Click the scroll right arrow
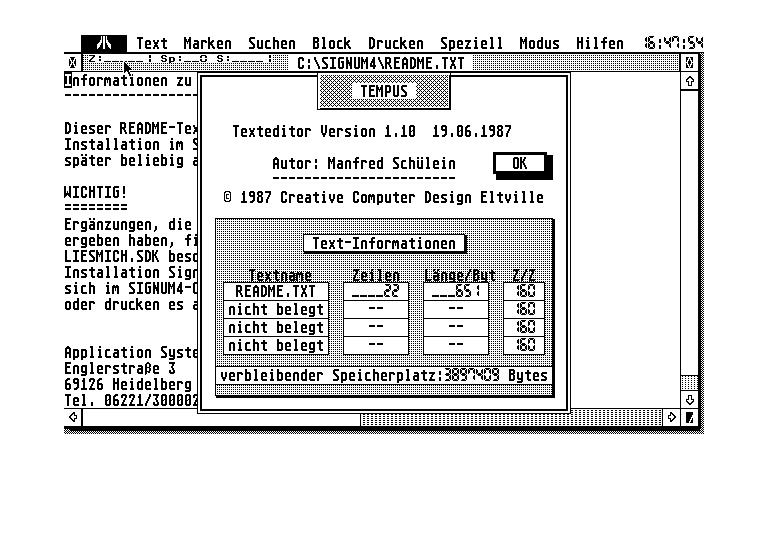Screen dimensions: 768x540 click(x=672, y=417)
